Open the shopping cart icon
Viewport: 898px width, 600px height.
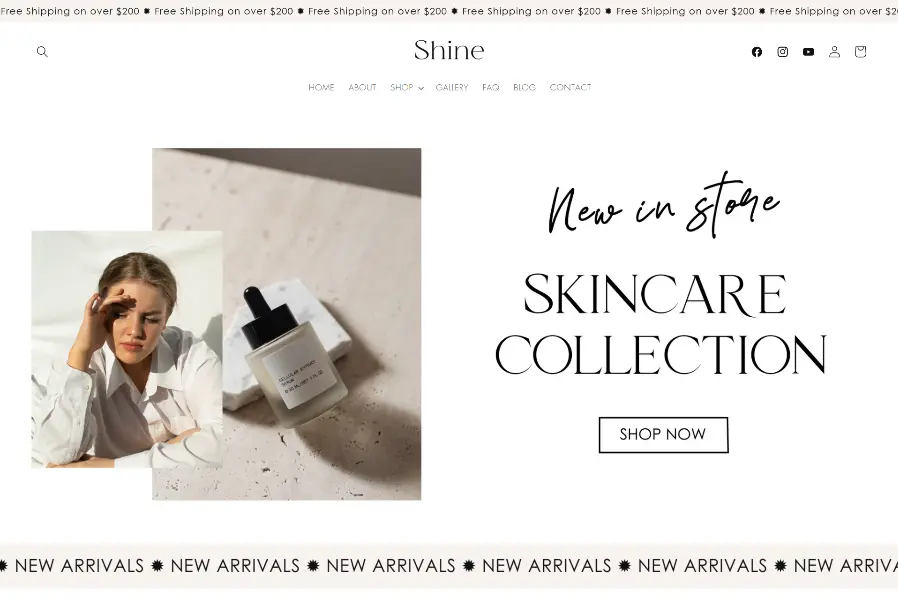pyautogui.click(x=860, y=52)
